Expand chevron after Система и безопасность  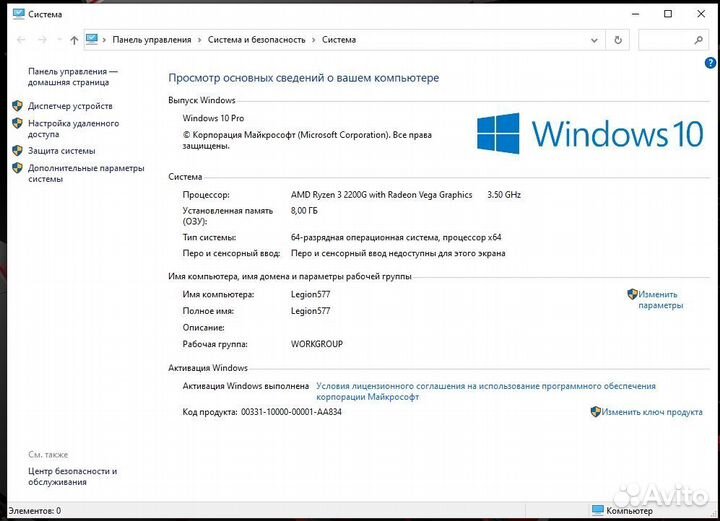(314, 40)
